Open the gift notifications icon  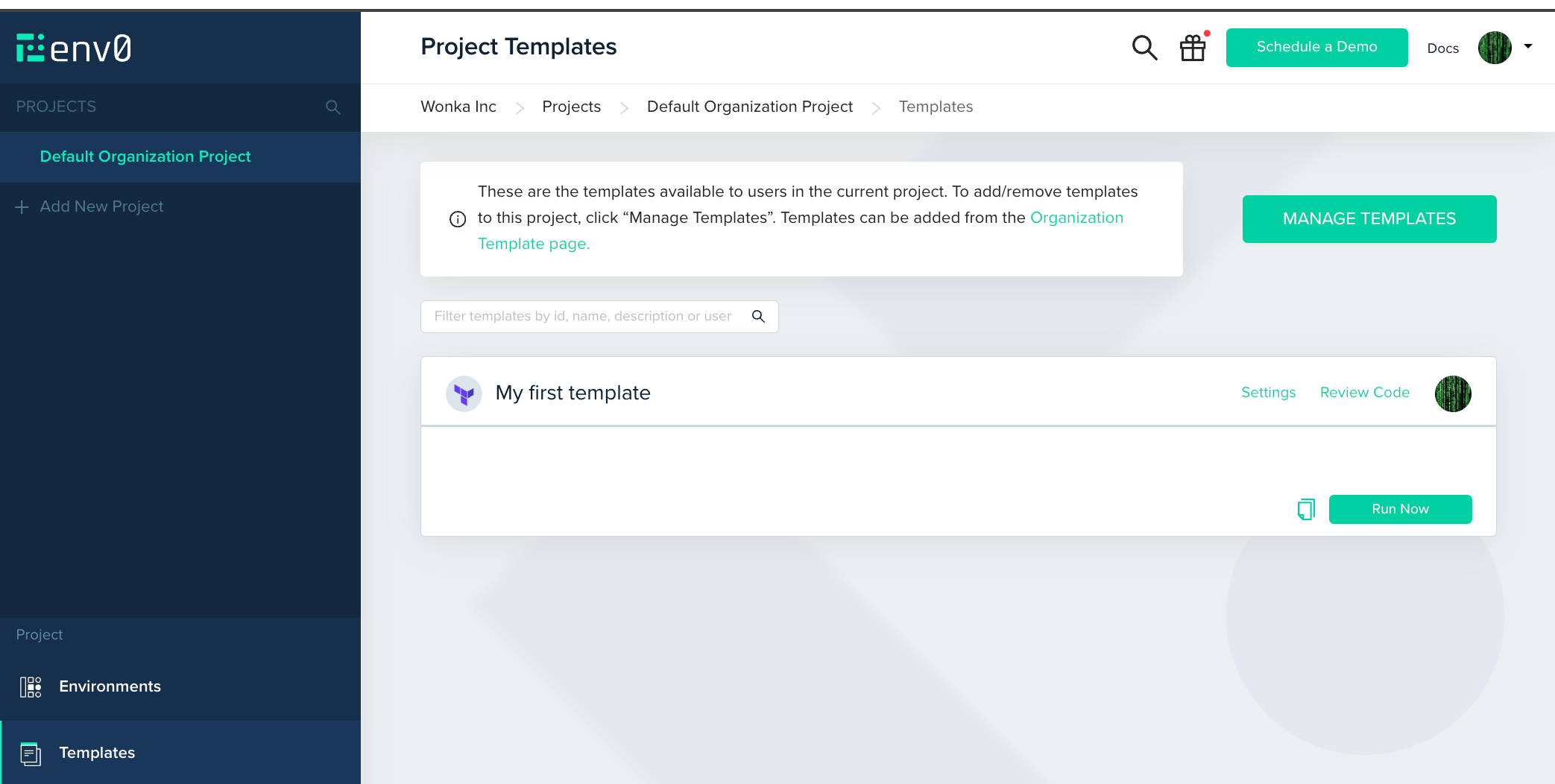click(x=1192, y=47)
